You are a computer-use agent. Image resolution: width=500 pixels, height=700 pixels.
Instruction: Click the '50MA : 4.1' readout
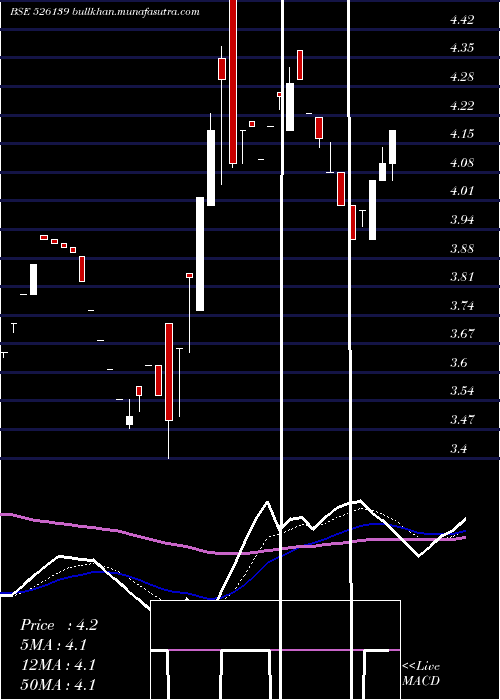(x=58, y=684)
